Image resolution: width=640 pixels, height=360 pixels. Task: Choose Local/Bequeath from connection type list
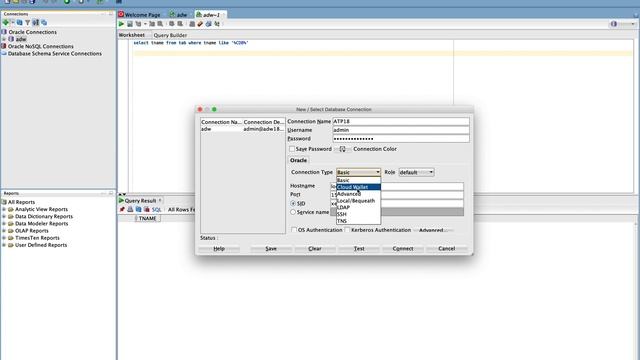pos(358,201)
